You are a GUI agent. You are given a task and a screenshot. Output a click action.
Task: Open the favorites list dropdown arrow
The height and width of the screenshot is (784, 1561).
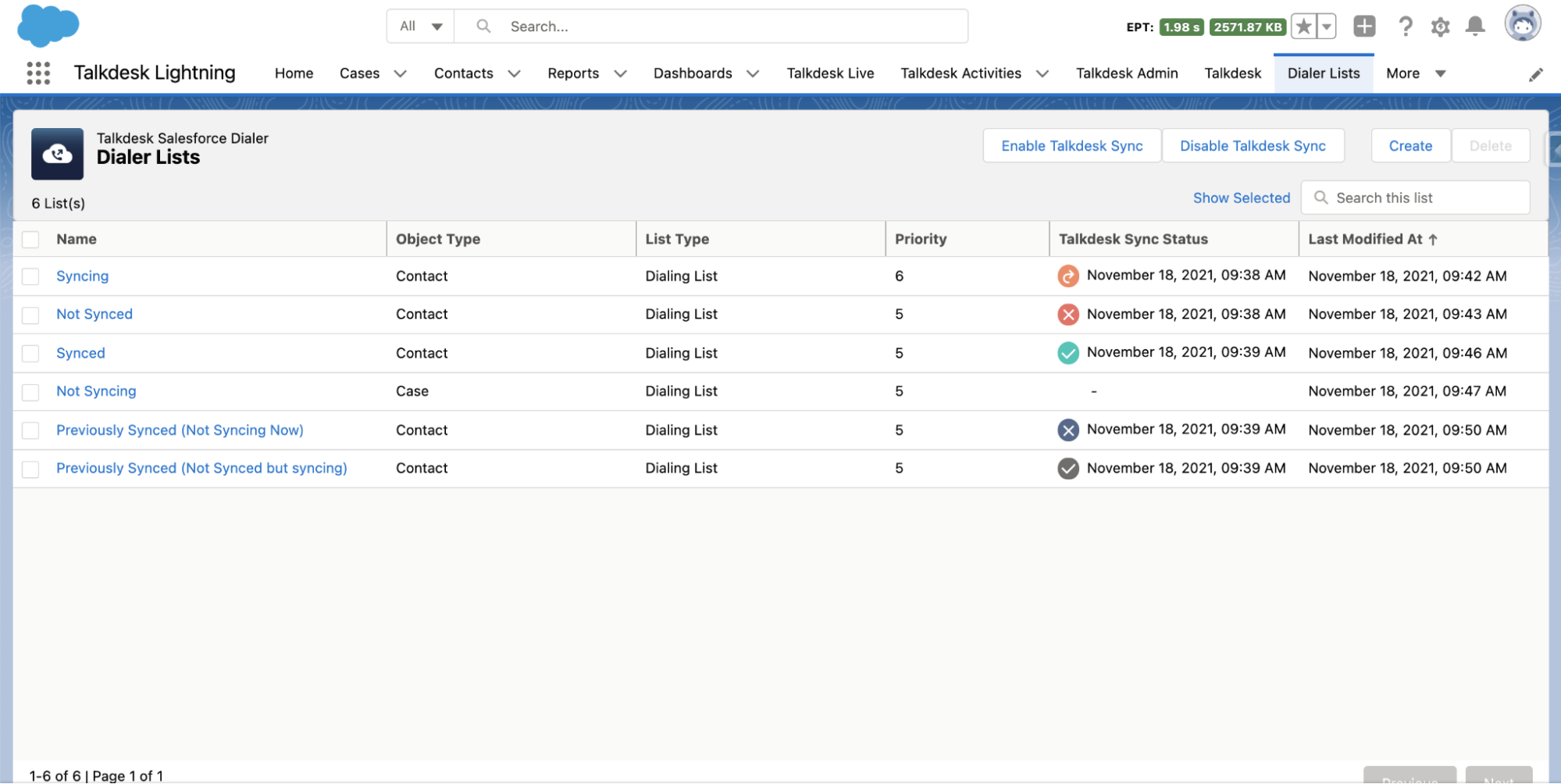(x=1327, y=27)
